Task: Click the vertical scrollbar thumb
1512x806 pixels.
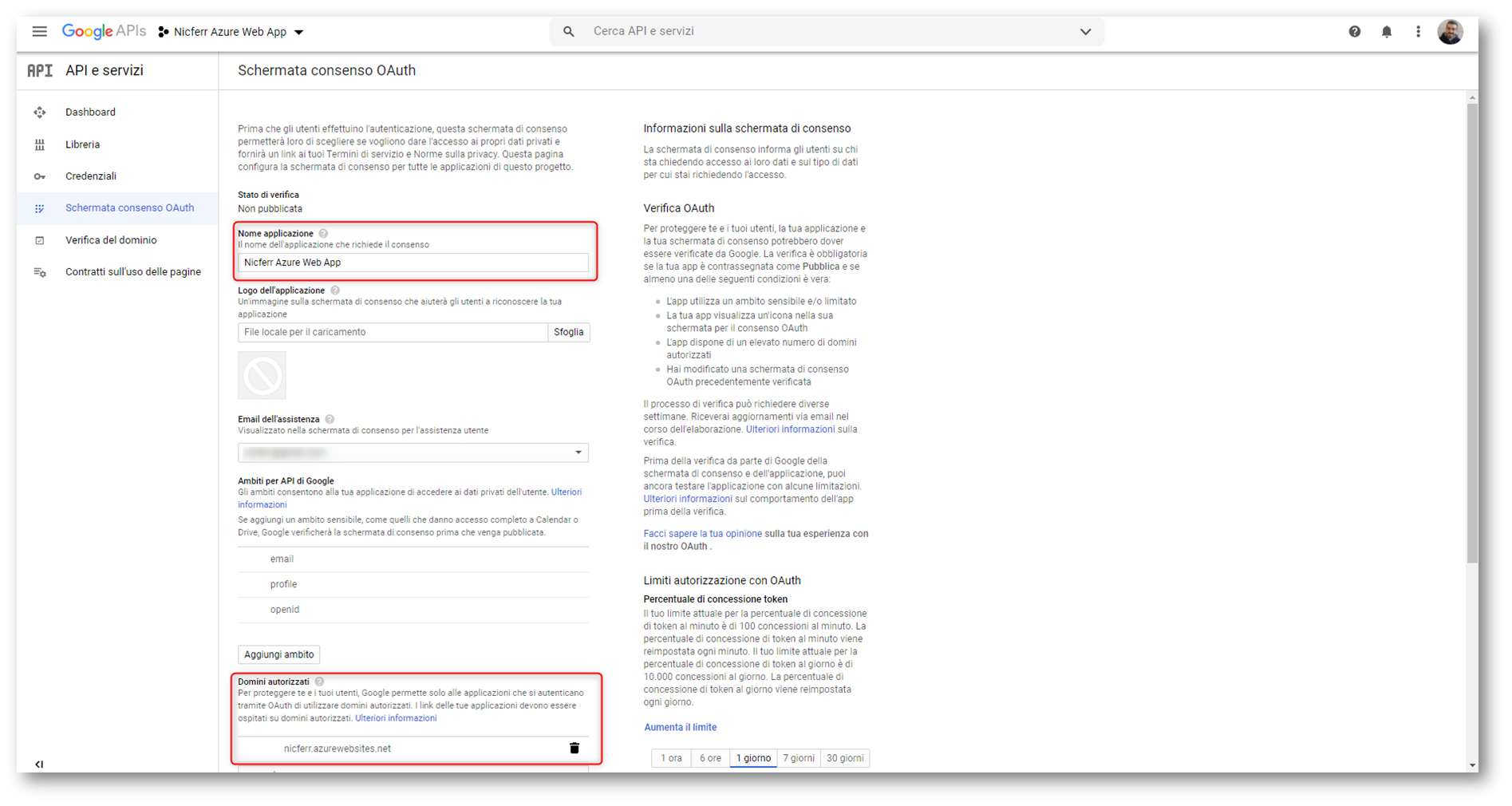Action: pos(1472,332)
